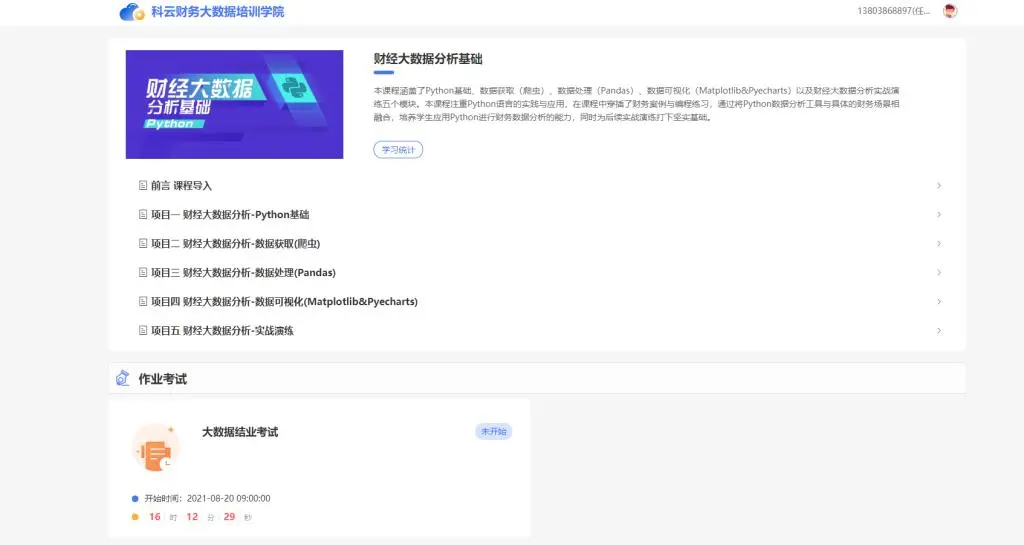Click 科云财务大数据培训学院 site title
1024x545 pixels.
[216, 12]
